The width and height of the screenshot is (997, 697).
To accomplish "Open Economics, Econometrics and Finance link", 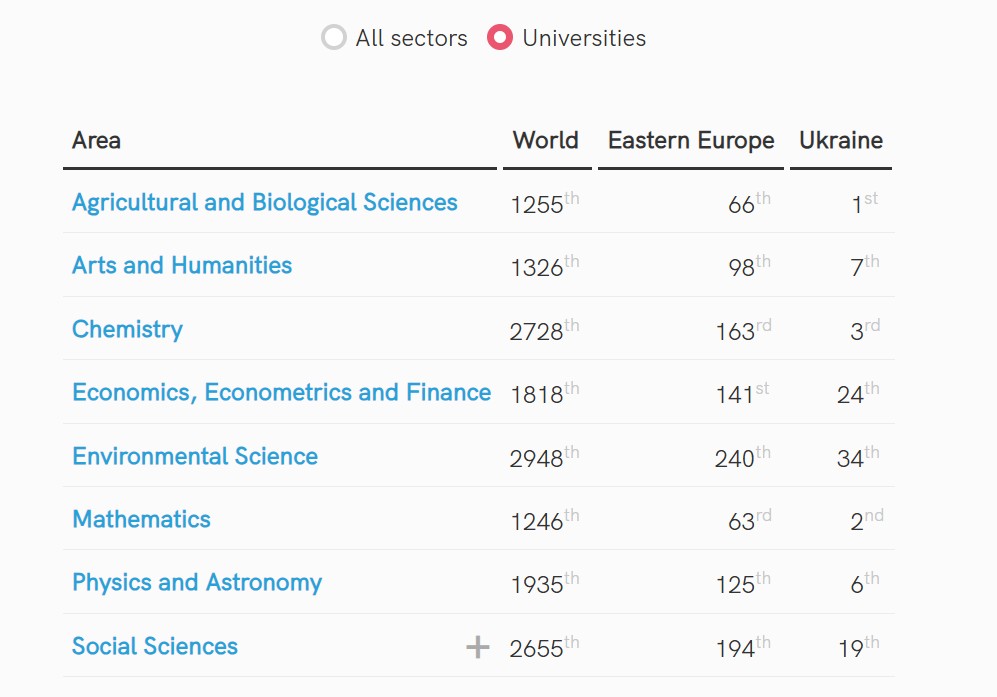I will click(x=281, y=392).
